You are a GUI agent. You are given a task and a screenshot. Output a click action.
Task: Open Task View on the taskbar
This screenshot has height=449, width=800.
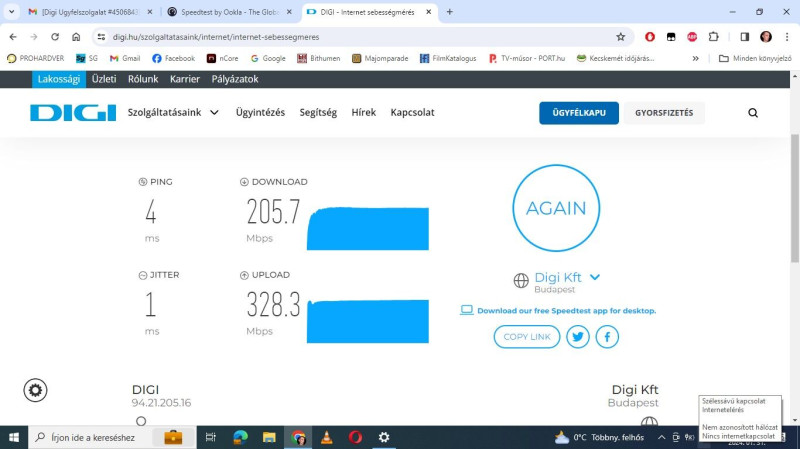click(x=210, y=437)
